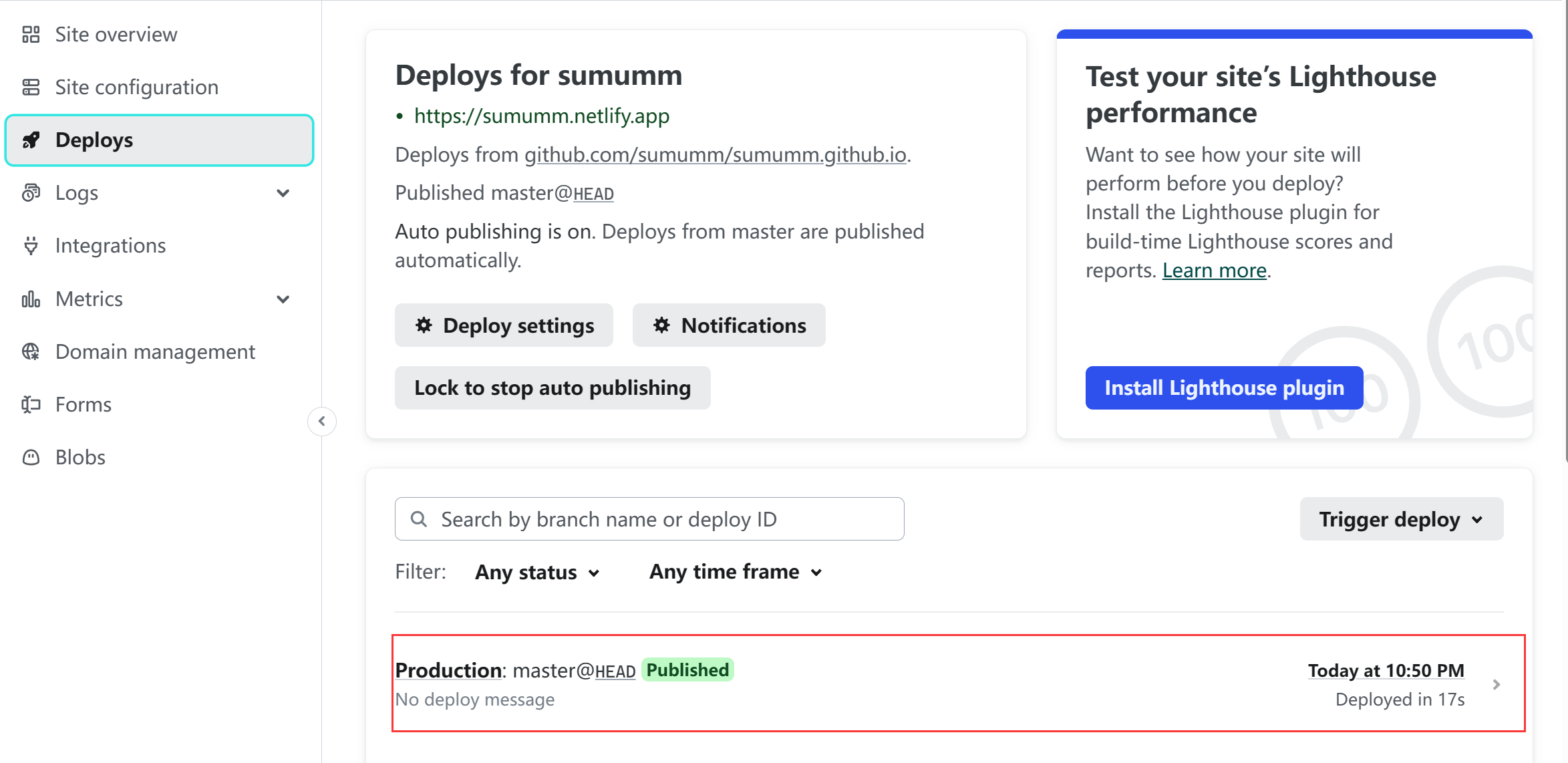Click the Today at 10:50 PM timestamp
Image resolution: width=1568 pixels, height=763 pixels.
[1386, 670]
